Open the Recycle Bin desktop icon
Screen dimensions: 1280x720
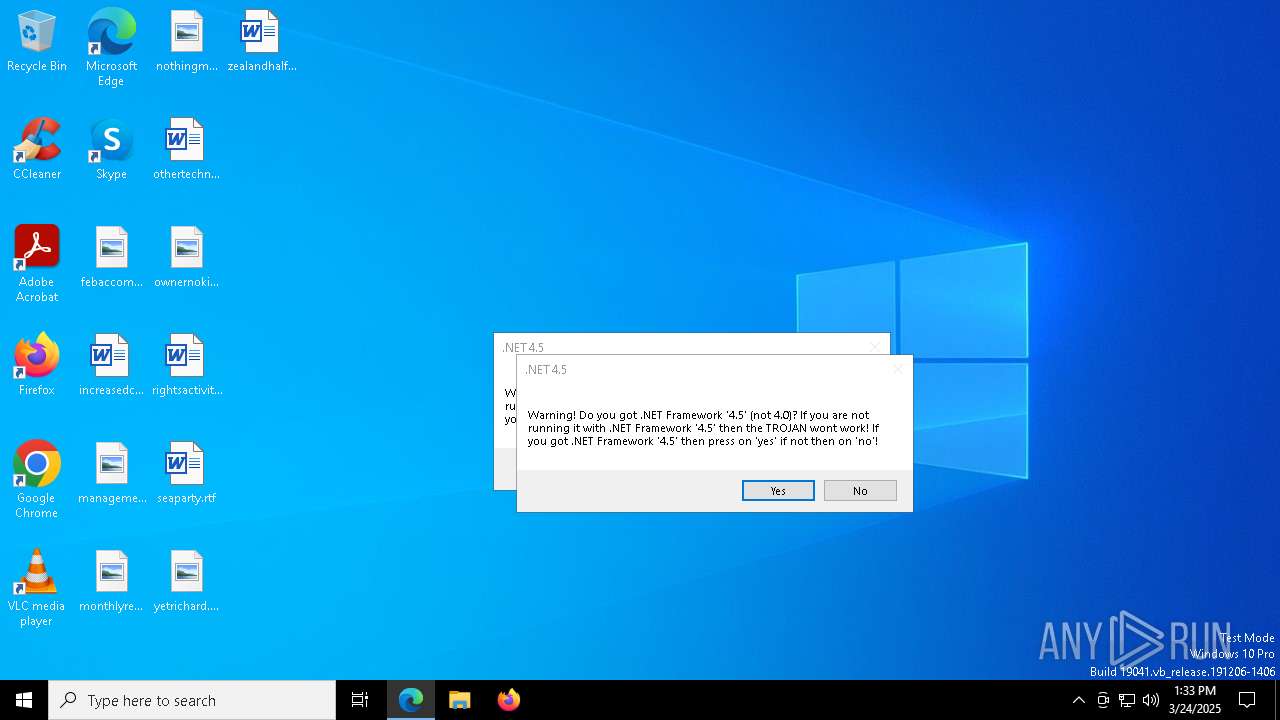pyautogui.click(x=37, y=42)
